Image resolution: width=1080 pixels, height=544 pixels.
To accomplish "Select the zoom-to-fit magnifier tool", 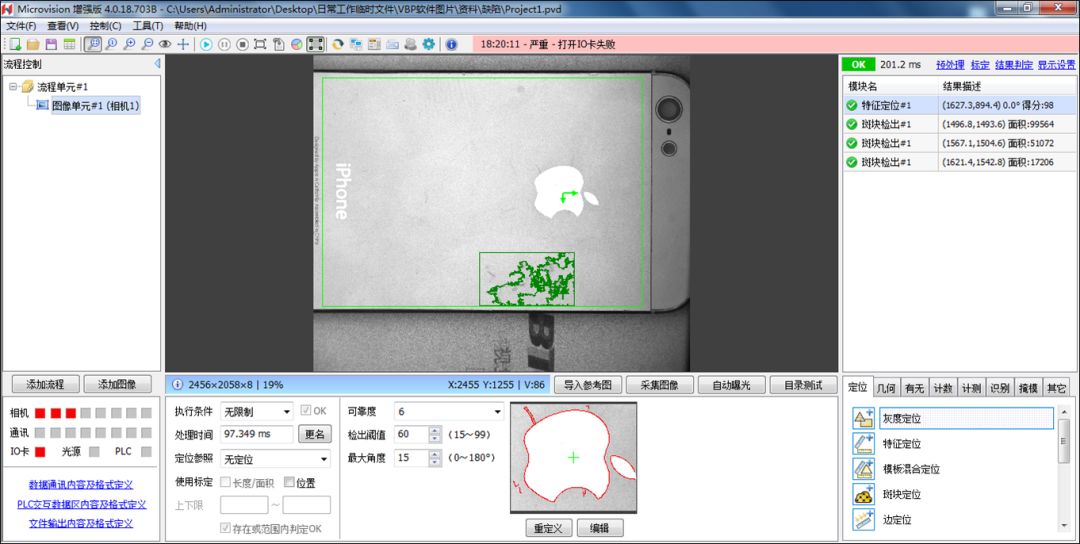I will pyautogui.click(x=92, y=44).
